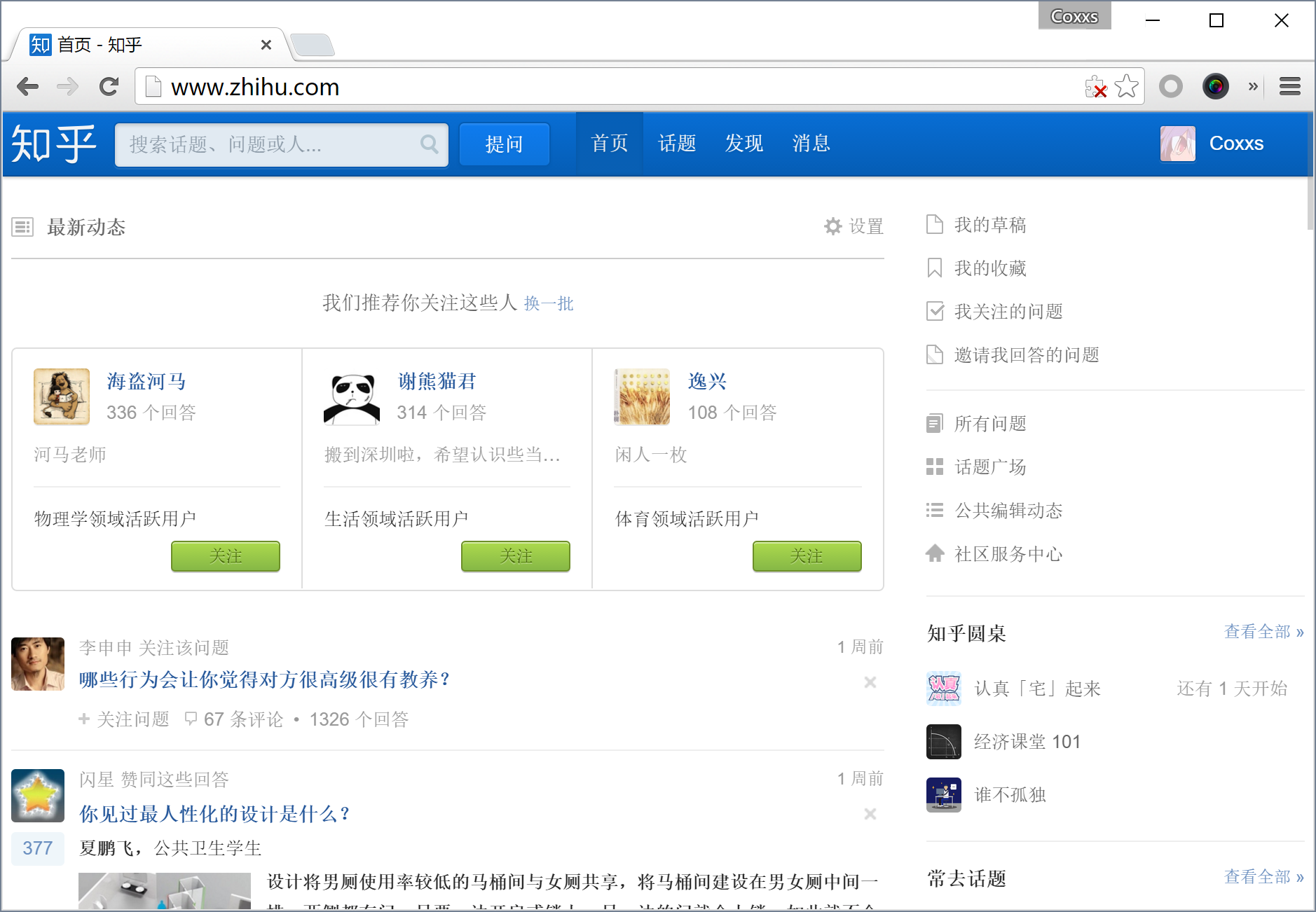Expand 知乎圆桌 via 查看全部
The width and height of the screenshot is (1316, 912).
click(1263, 632)
